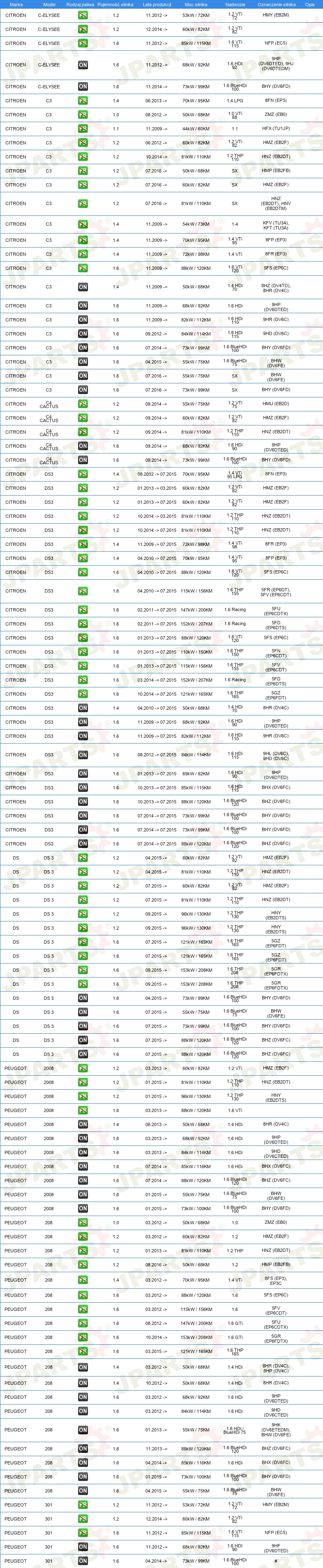This screenshot has height=1568, width=323.
Task: Click diesel icon in DS3 8HR (DV4C) row
Action: 83,708
